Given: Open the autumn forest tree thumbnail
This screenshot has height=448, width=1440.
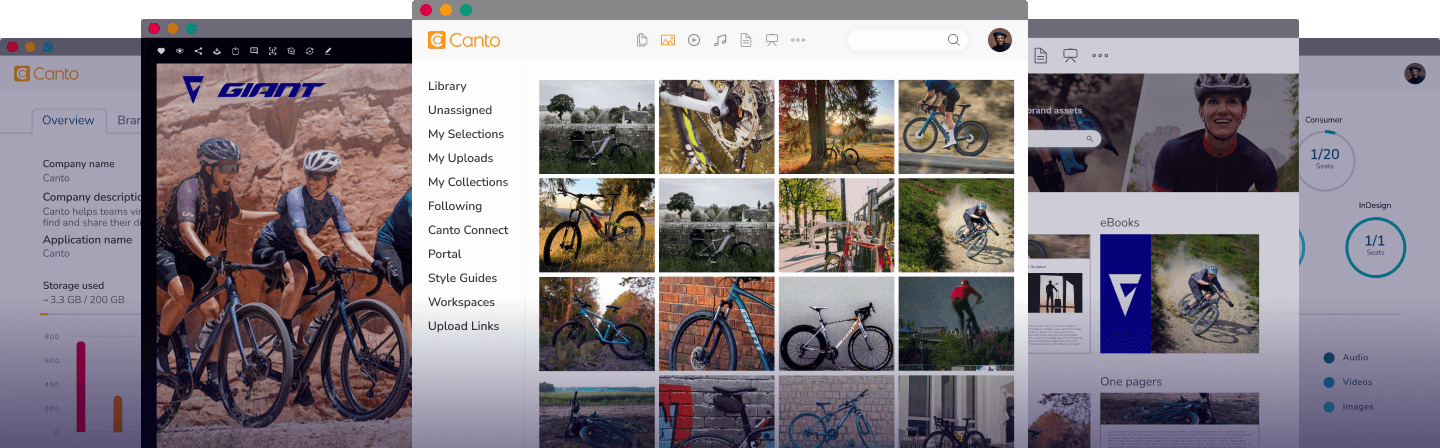Looking at the screenshot, I should (x=837, y=127).
